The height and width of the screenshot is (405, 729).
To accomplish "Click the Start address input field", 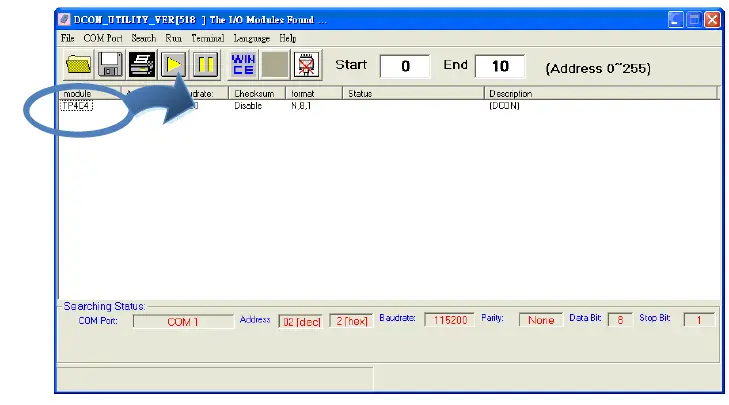I will point(405,66).
